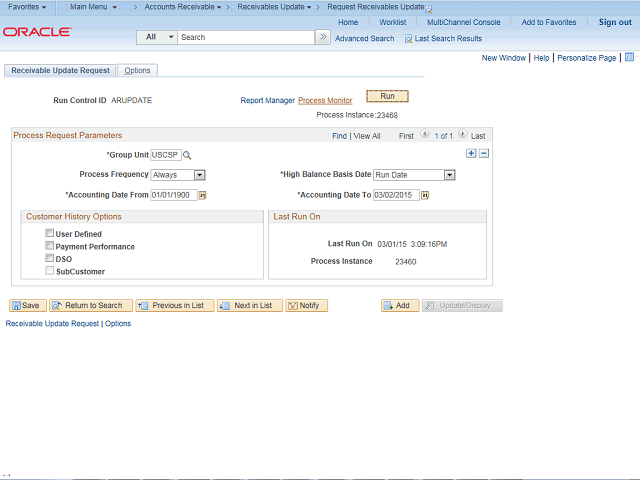This screenshot has width=640, height=480.
Task: Open the Report Manager link
Action: tap(267, 100)
